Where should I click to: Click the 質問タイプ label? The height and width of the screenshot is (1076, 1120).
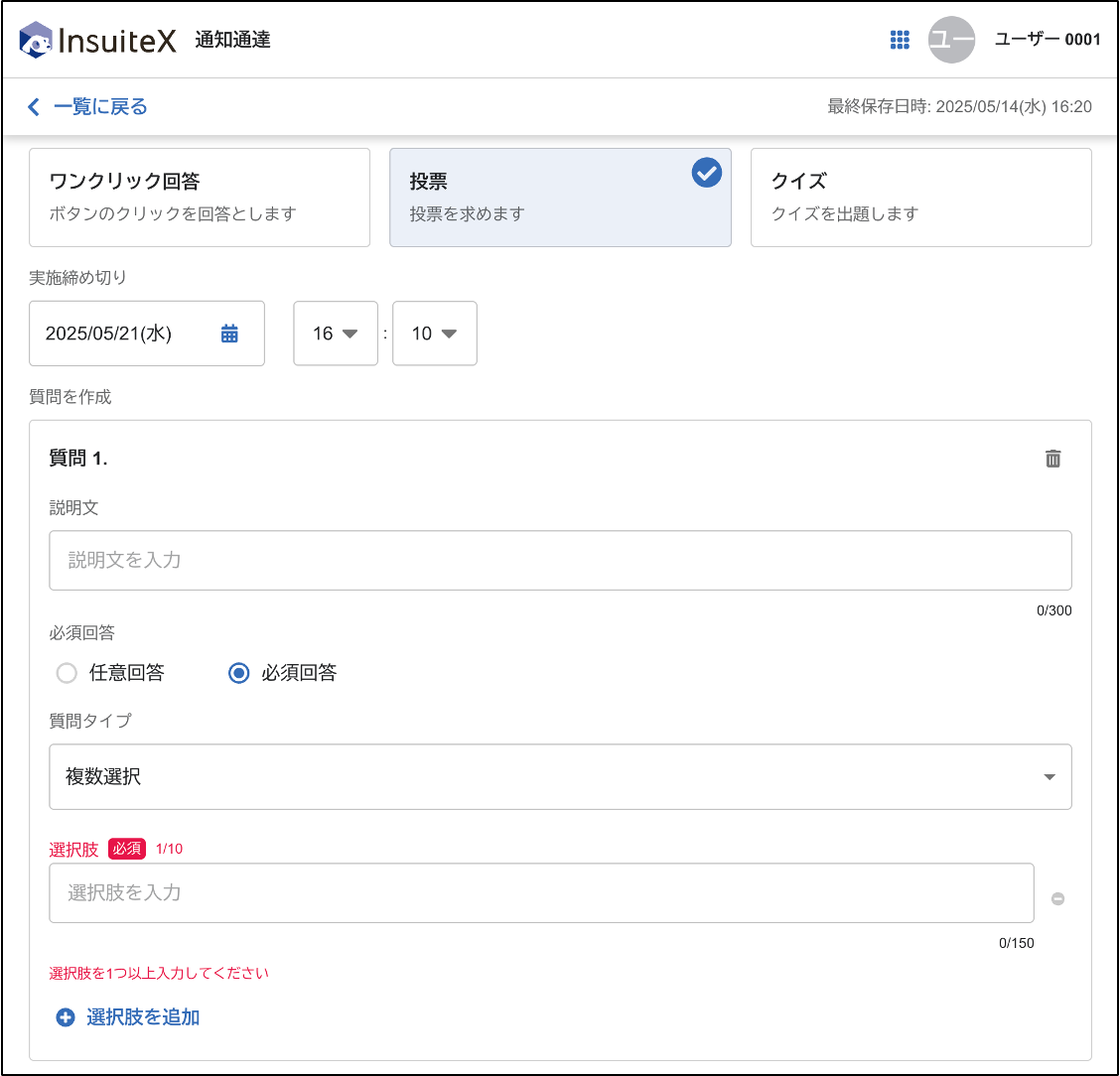90,722
